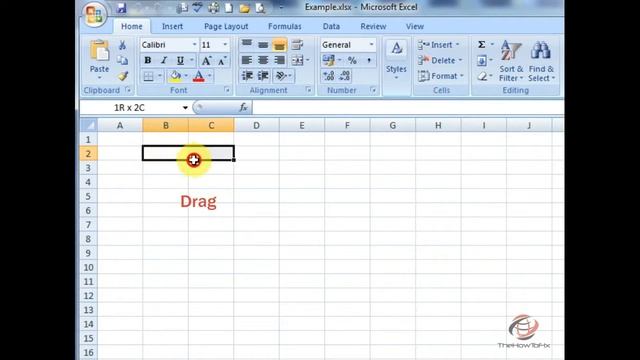Switch to the Insert ribbon tab
Screen dimensions: 640x360
(172, 27)
